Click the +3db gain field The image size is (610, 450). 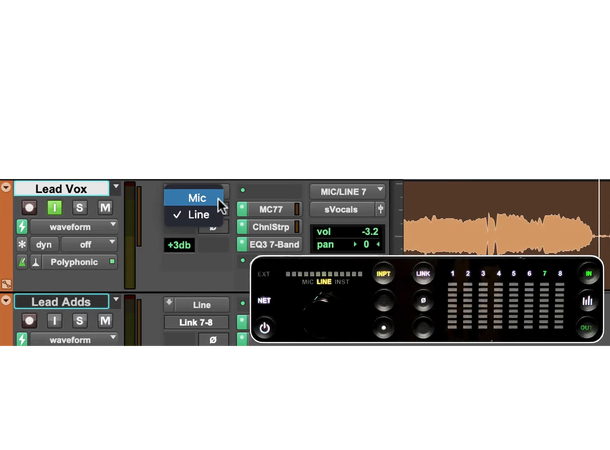179,245
